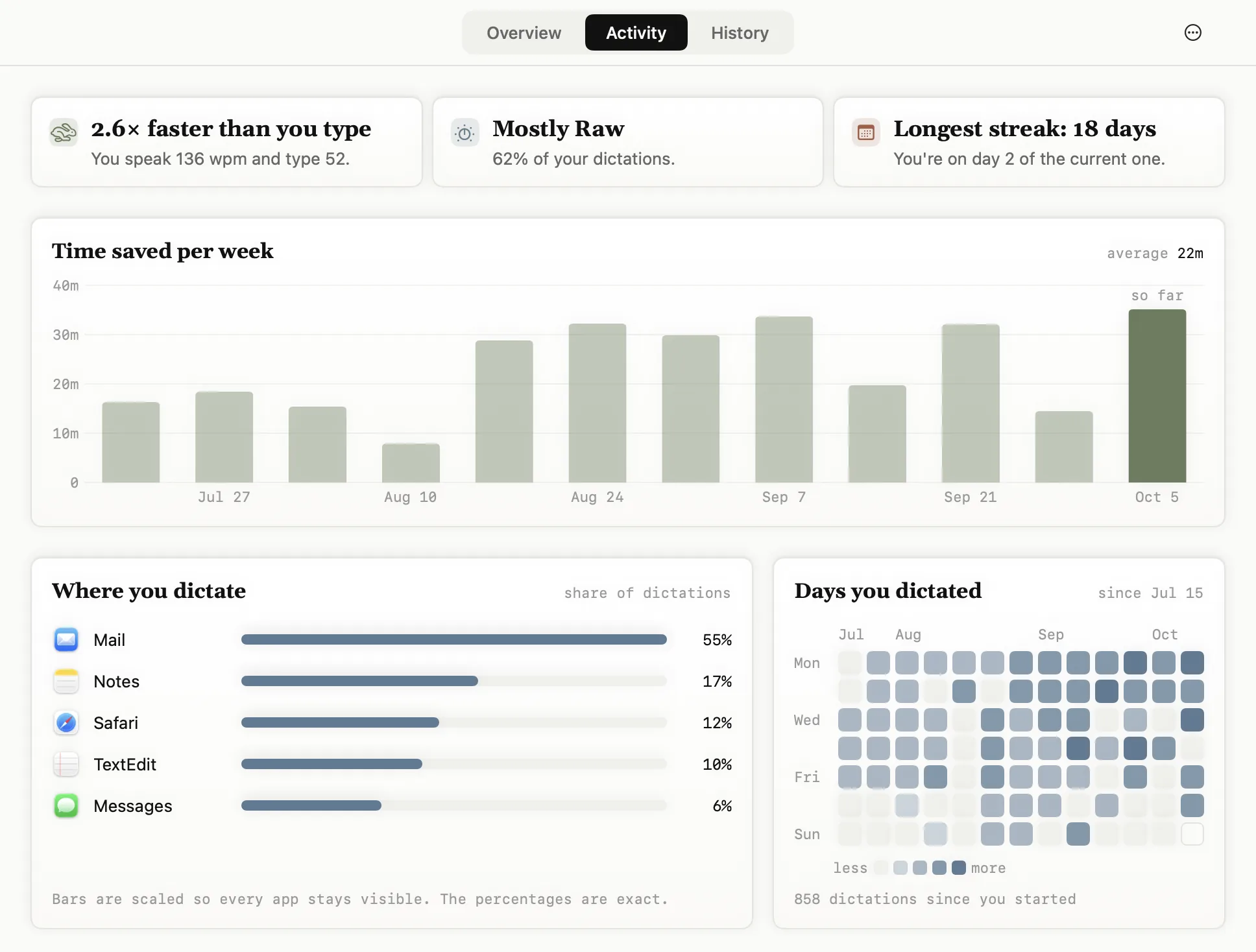Viewport: 1256px width, 952px height.
Task: Click the 'so far' label above last bar
Action: [x=1157, y=296]
